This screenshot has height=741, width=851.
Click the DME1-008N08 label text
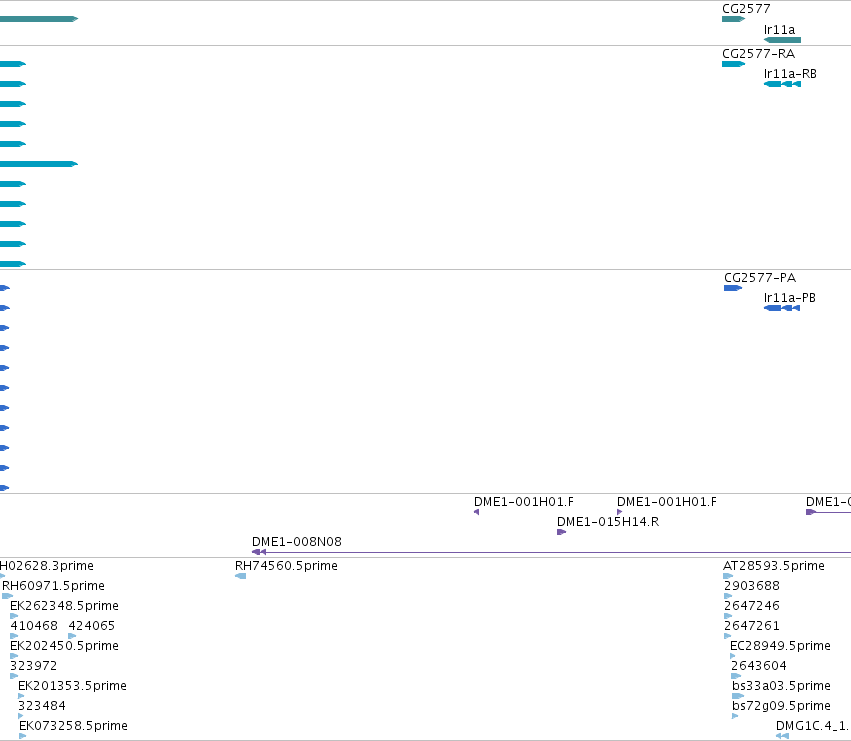tap(297, 542)
